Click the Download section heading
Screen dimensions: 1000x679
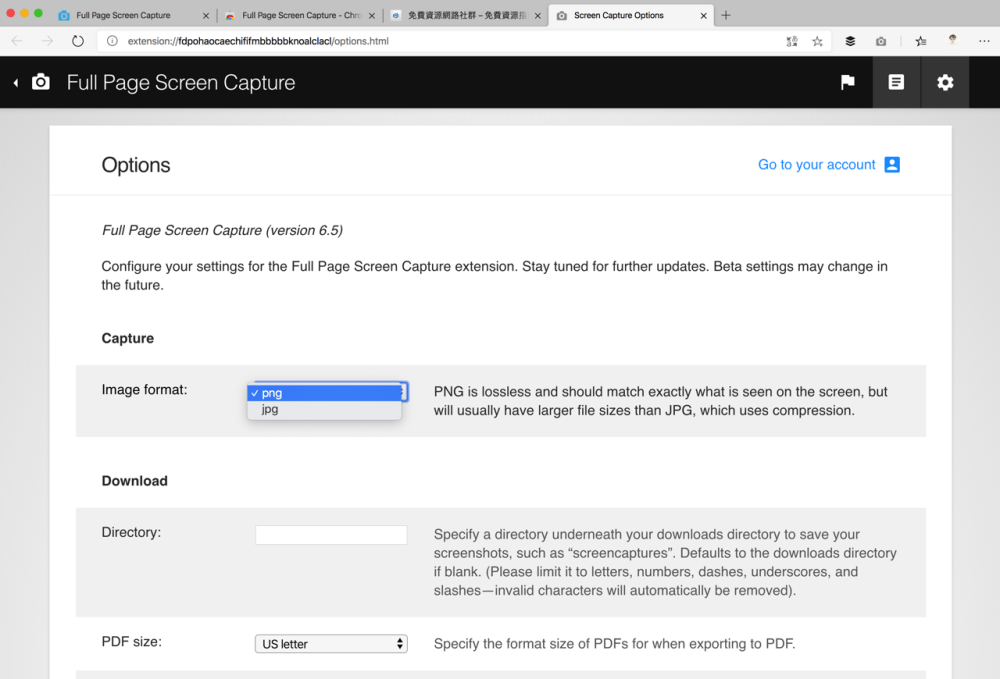[x=135, y=481]
